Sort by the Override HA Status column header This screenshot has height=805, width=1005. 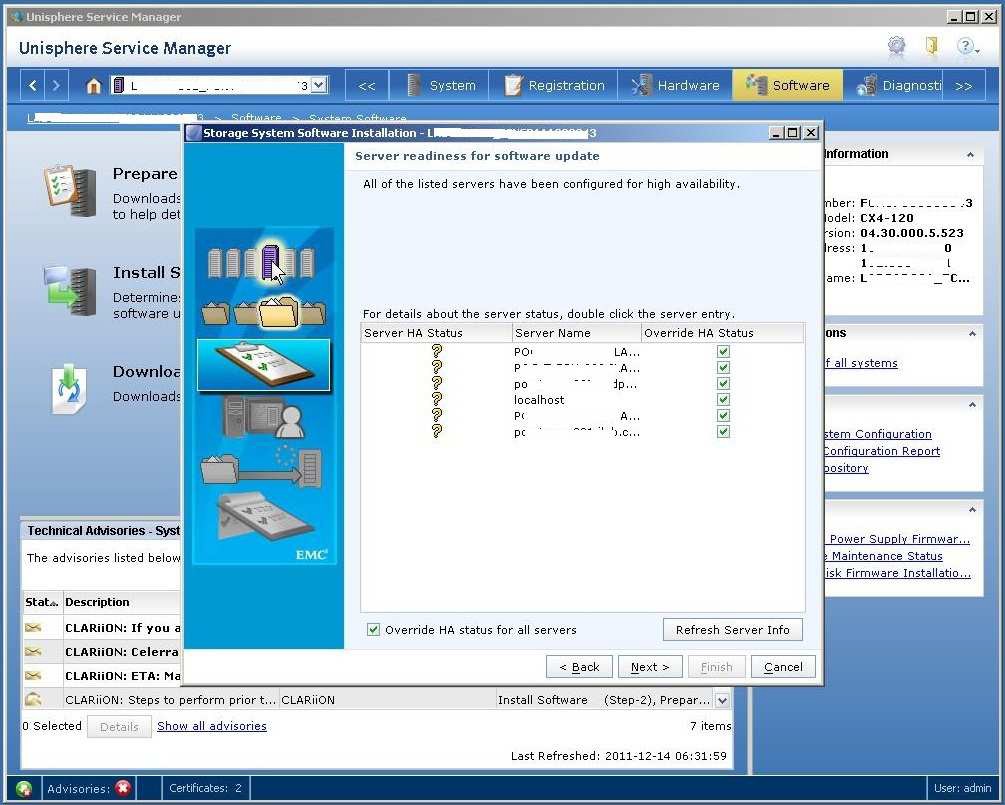coord(722,333)
